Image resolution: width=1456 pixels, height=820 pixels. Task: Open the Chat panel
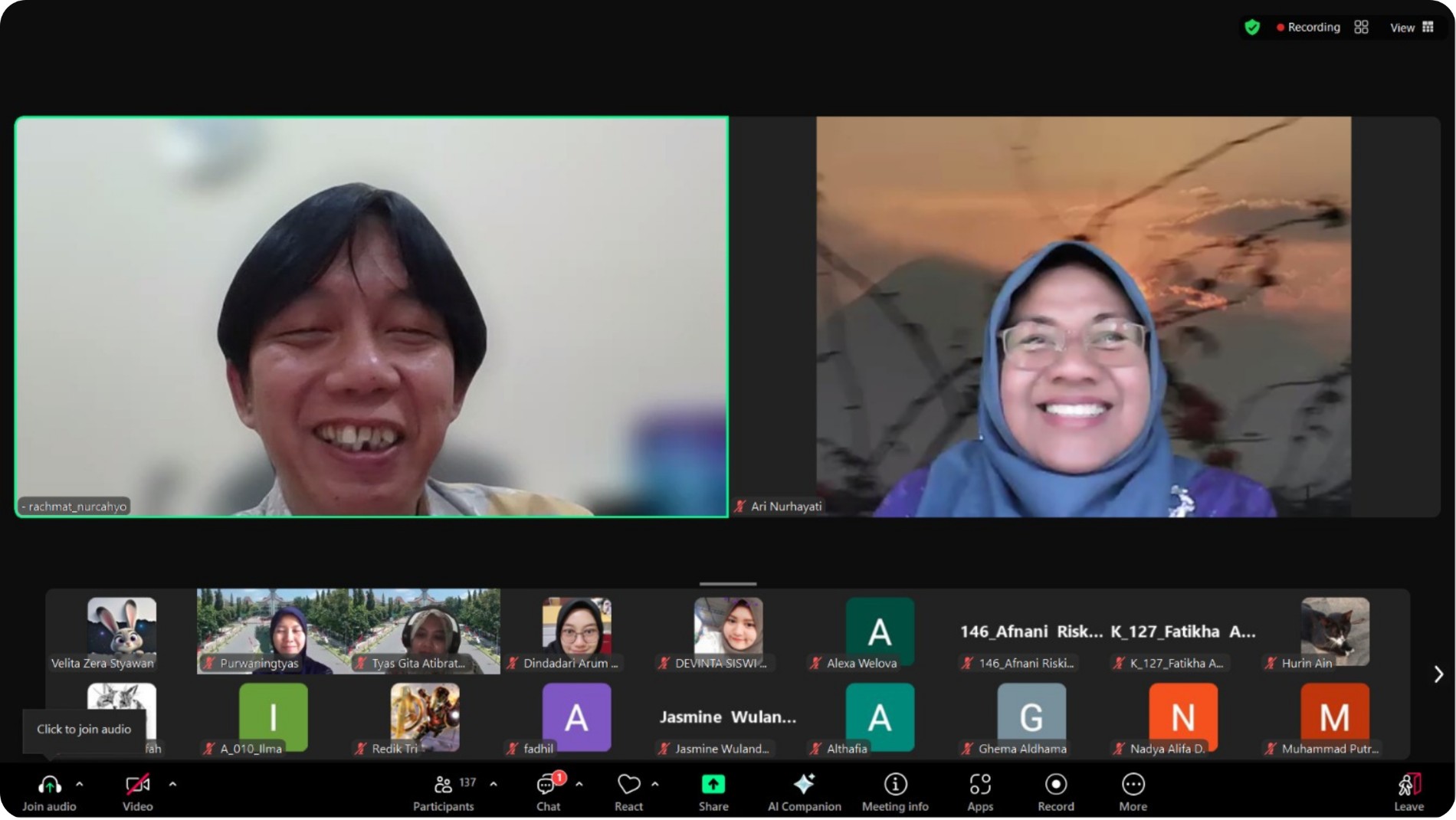[x=548, y=792]
